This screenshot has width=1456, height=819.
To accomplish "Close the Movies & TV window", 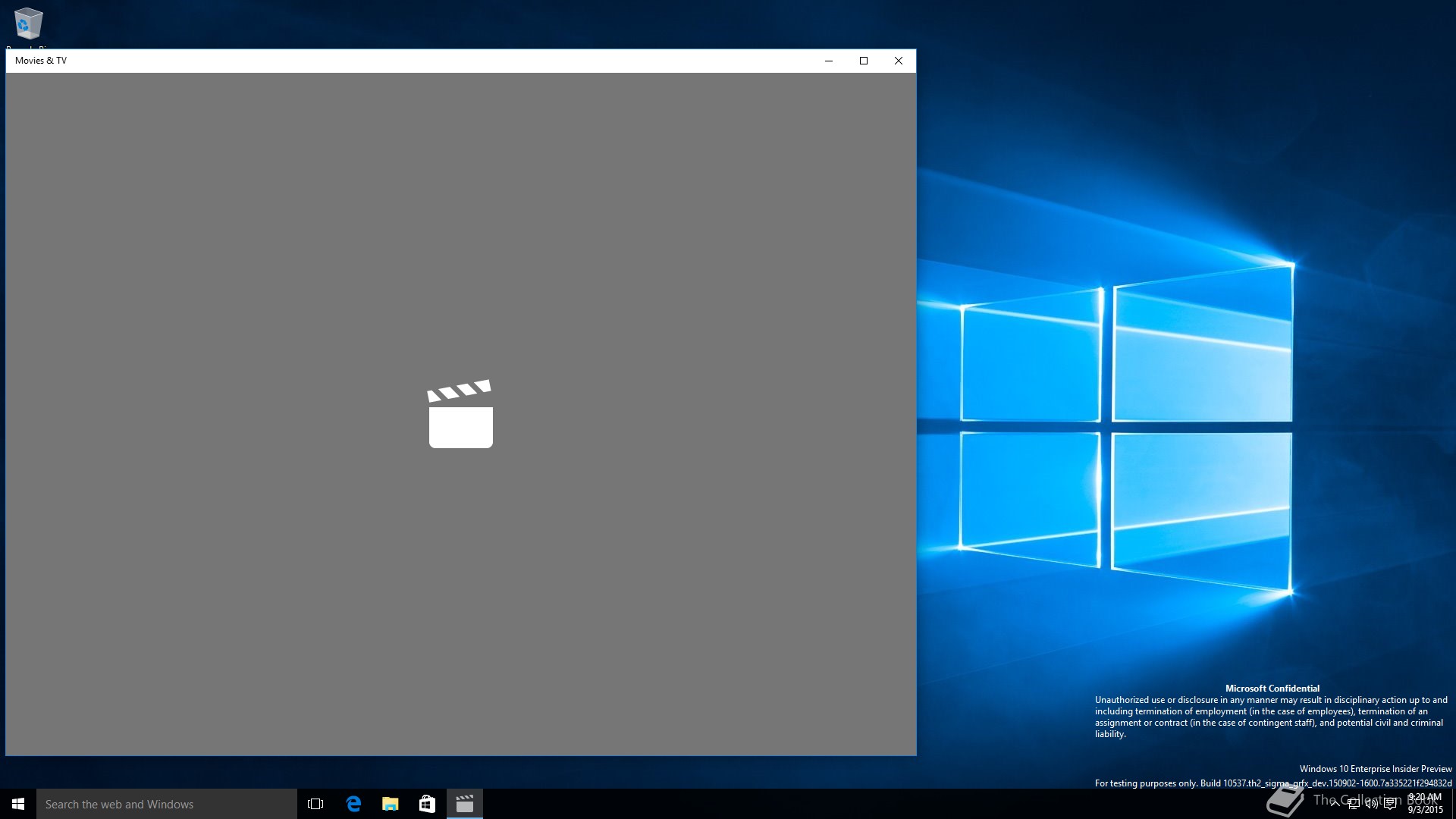I will click(x=899, y=61).
